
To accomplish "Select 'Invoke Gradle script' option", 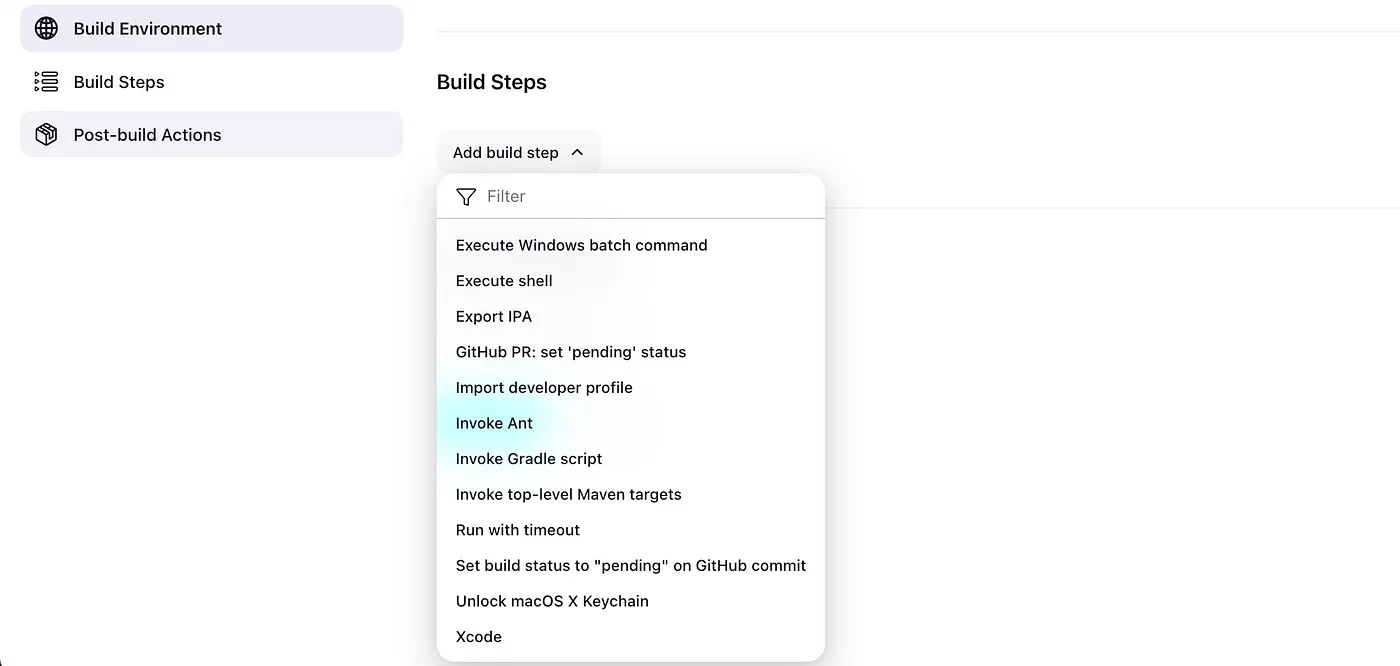I will pyautogui.click(x=528, y=458).
